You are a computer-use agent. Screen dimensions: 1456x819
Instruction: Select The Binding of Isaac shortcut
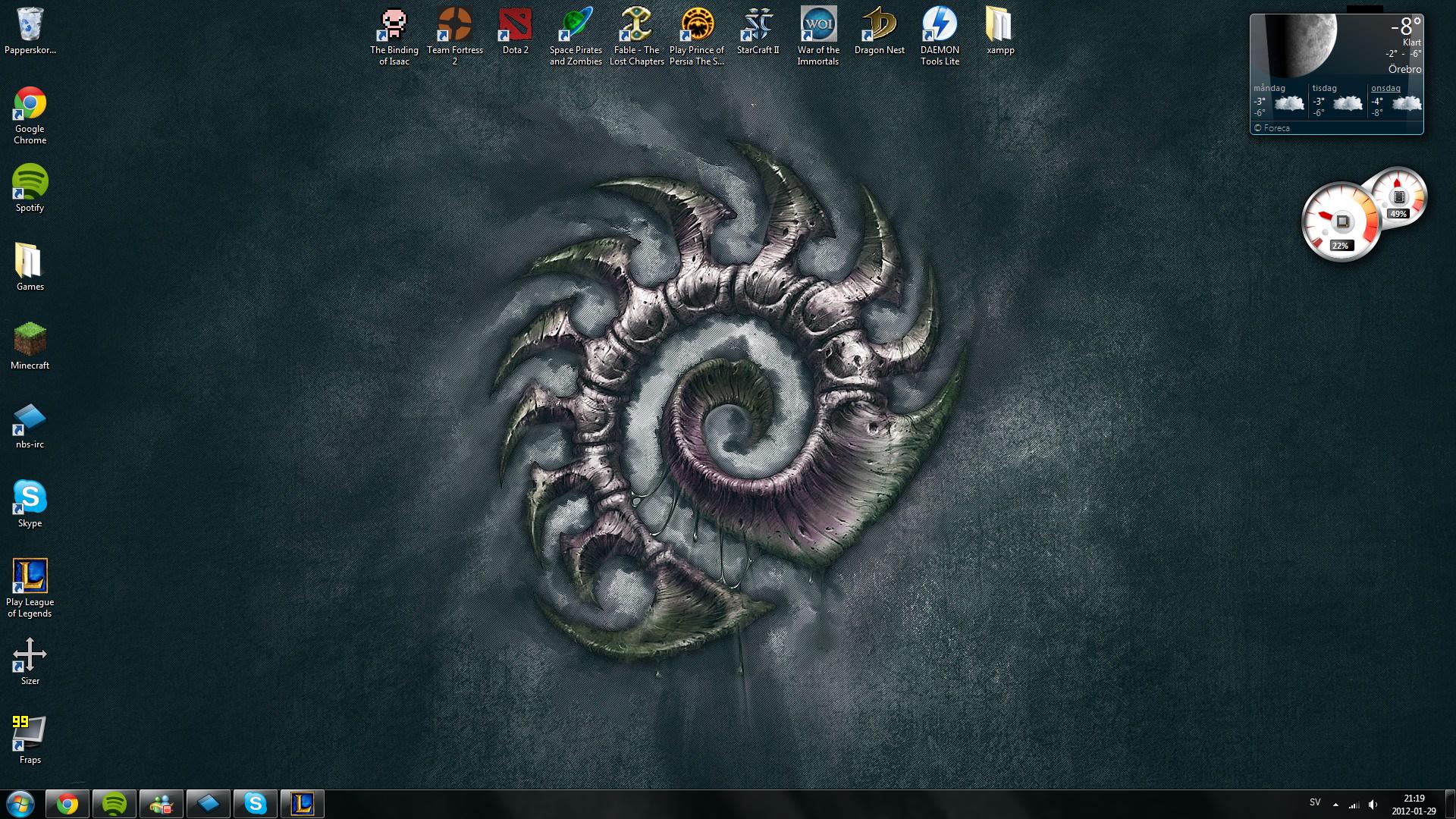click(394, 36)
